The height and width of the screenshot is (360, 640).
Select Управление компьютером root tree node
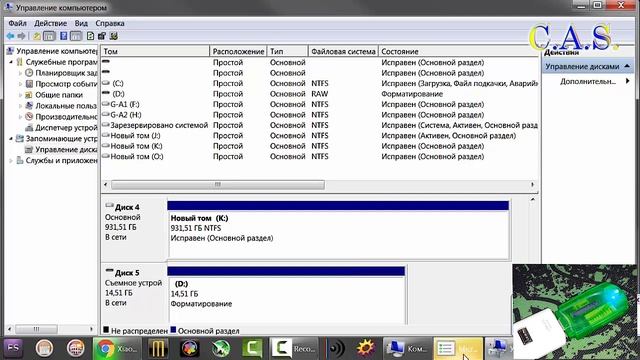(x=52, y=51)
